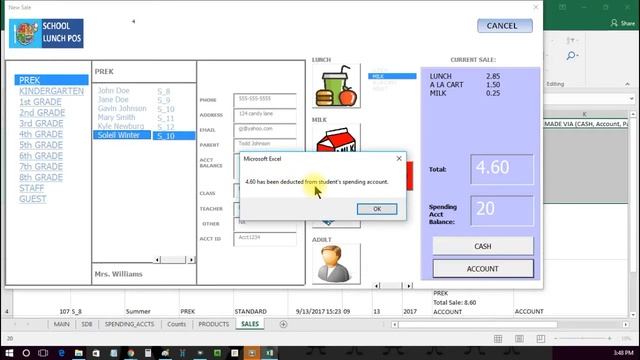Select student Jane Doe
Screen dimensions: 640x360
click(113, 100)
